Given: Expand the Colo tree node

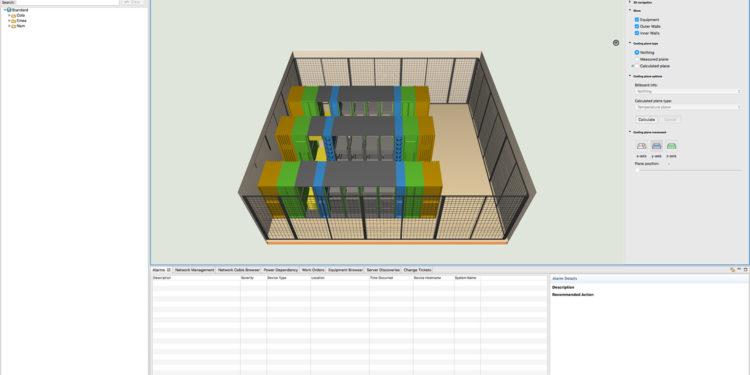Looking at the screenshot, I should click(9, 15).
